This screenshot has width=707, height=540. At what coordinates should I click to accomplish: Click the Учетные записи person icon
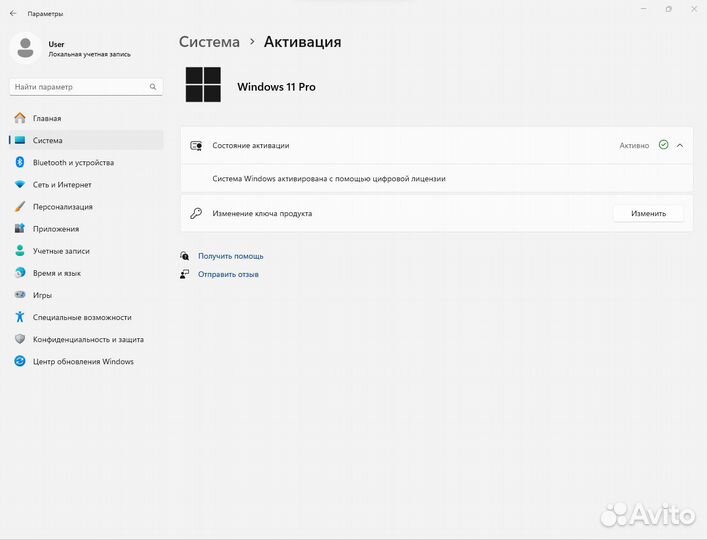pyautogui.click(x=20, y=251)
